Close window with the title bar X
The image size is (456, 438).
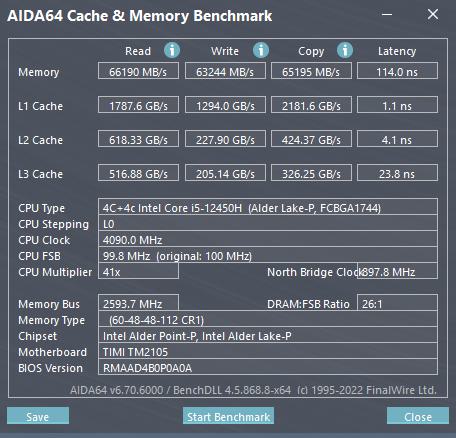(x=433, y=14)
